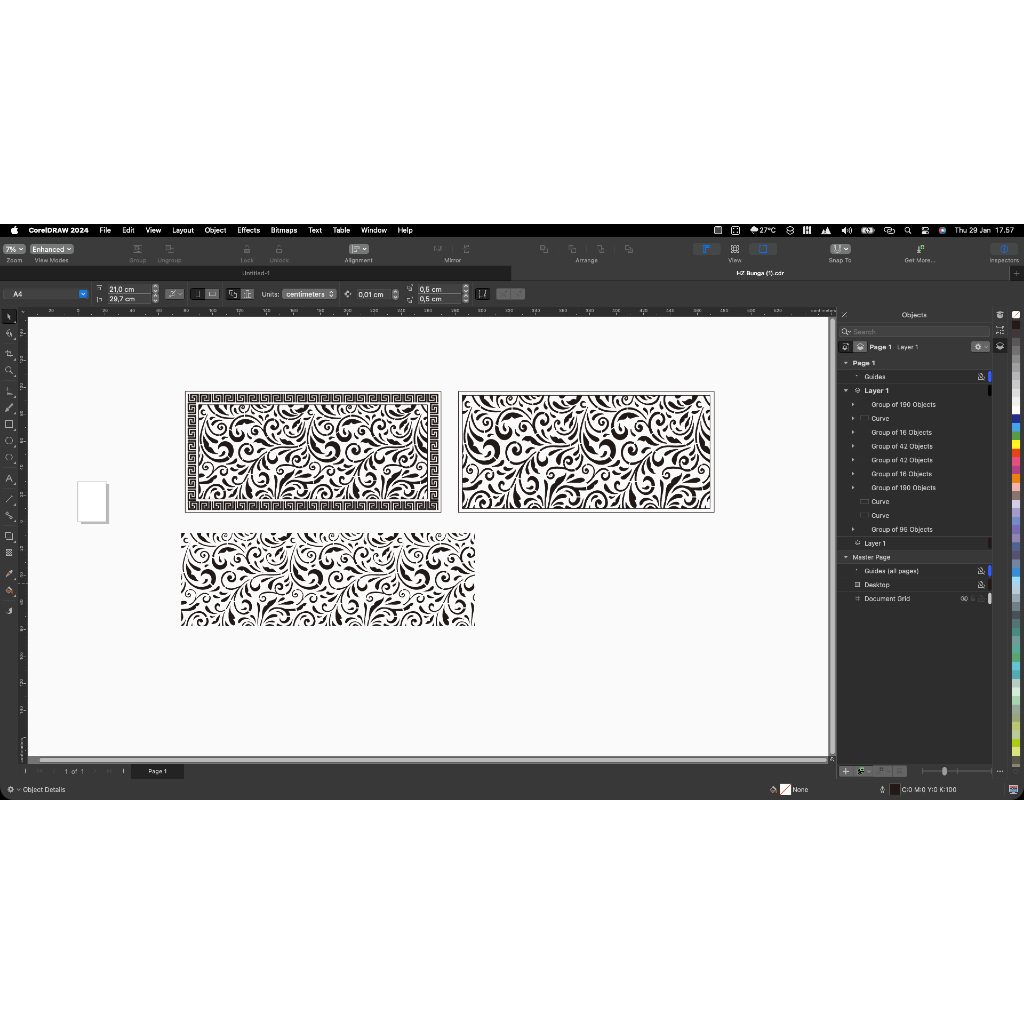Open the Enhanced view modes menu
The width and height of the screenshot is (1024, 1024).
51,249
